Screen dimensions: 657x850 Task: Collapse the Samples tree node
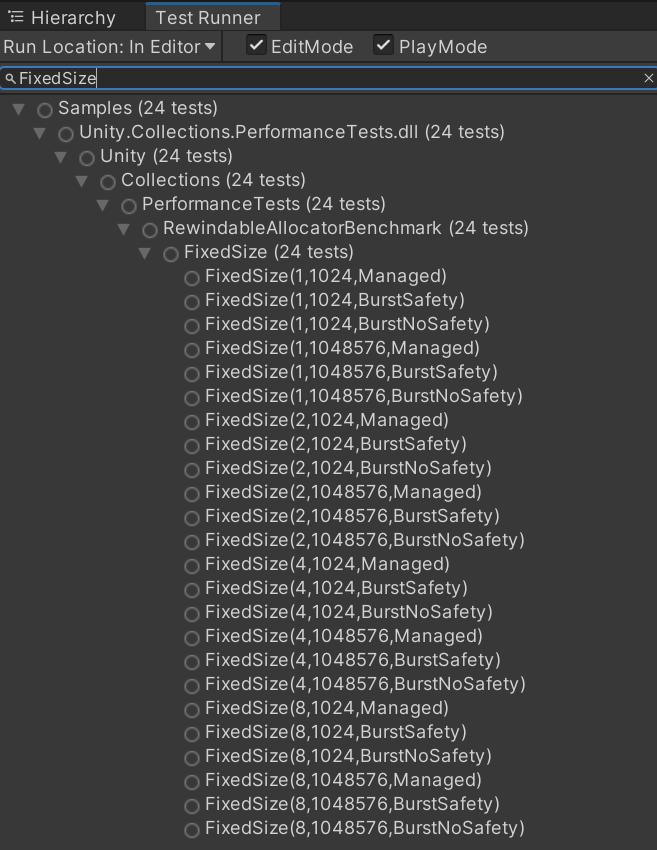[x=18, y=108]
